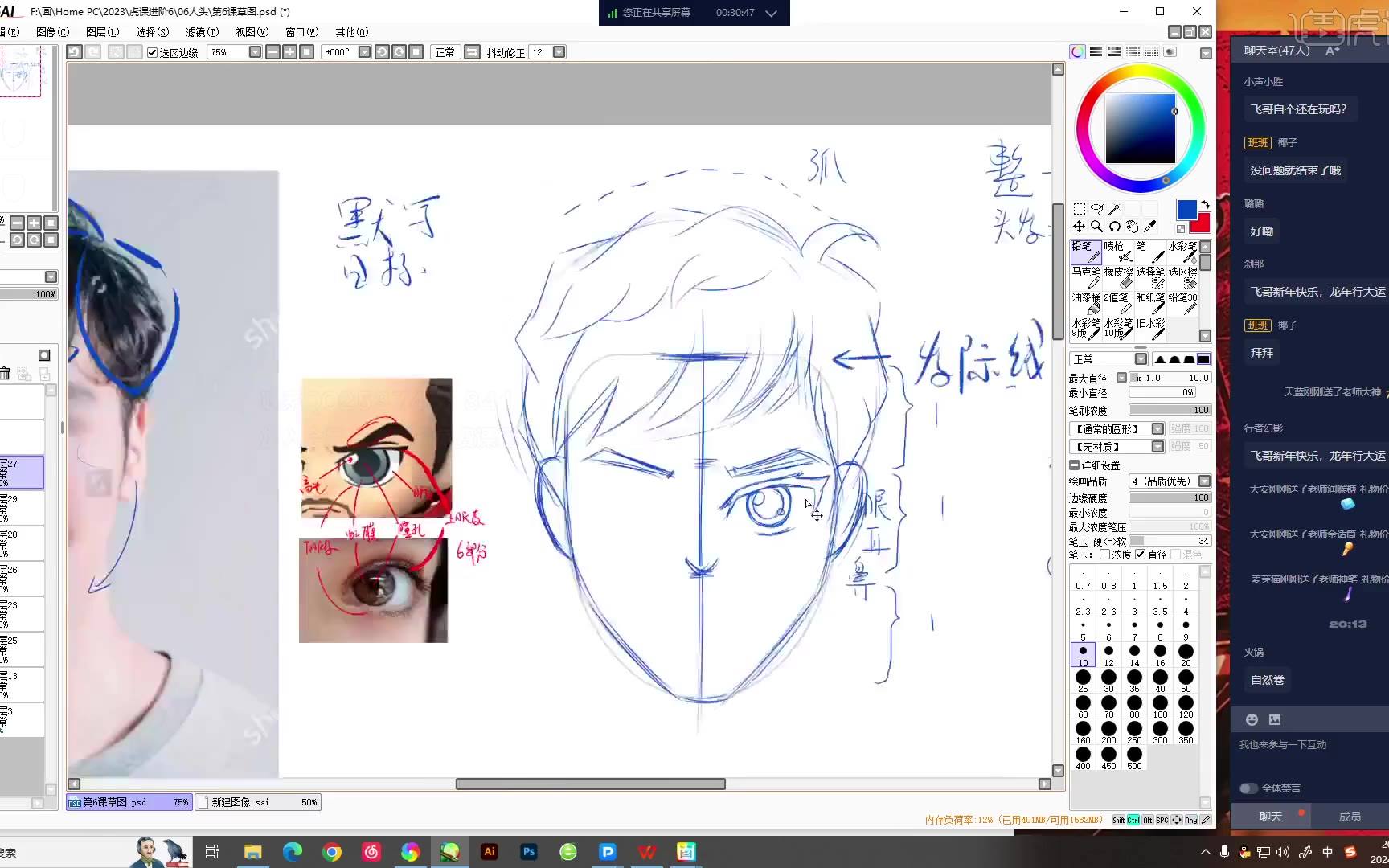Open the 抖动修正 stabilizer dropdown
The image size is (1389, 868).
[x=559, y=52]
